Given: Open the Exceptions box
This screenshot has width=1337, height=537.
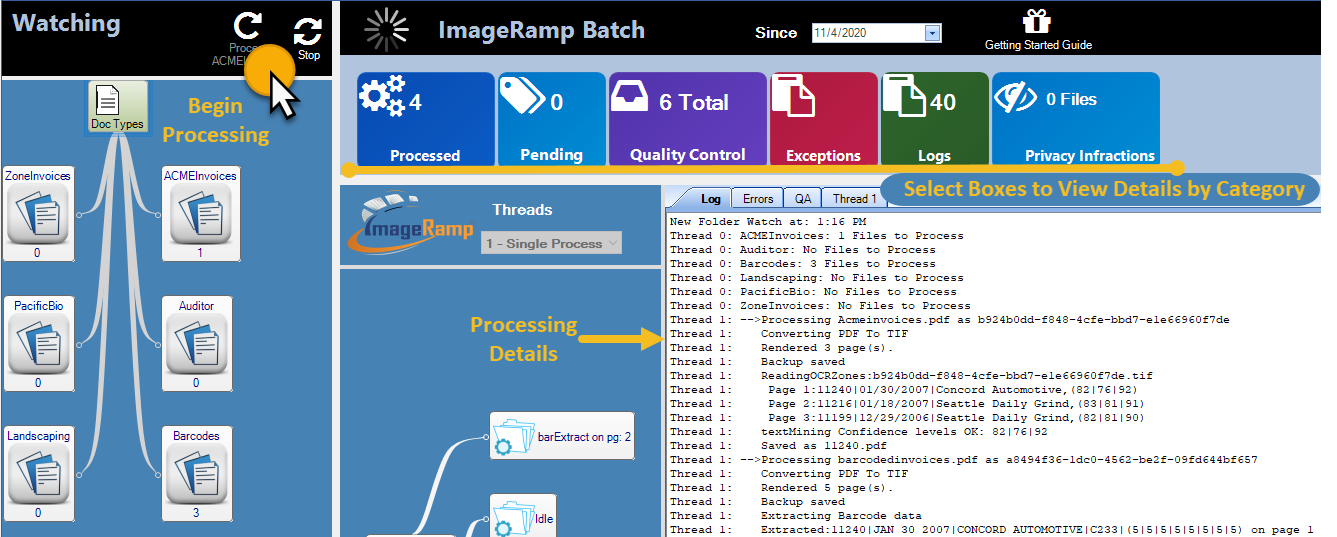Looking at the screenshot, I should (823, 118).
